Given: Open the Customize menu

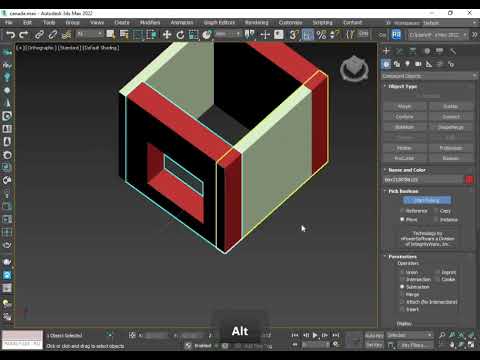Looking at the screenshot, I should click(x=290, y=23).
